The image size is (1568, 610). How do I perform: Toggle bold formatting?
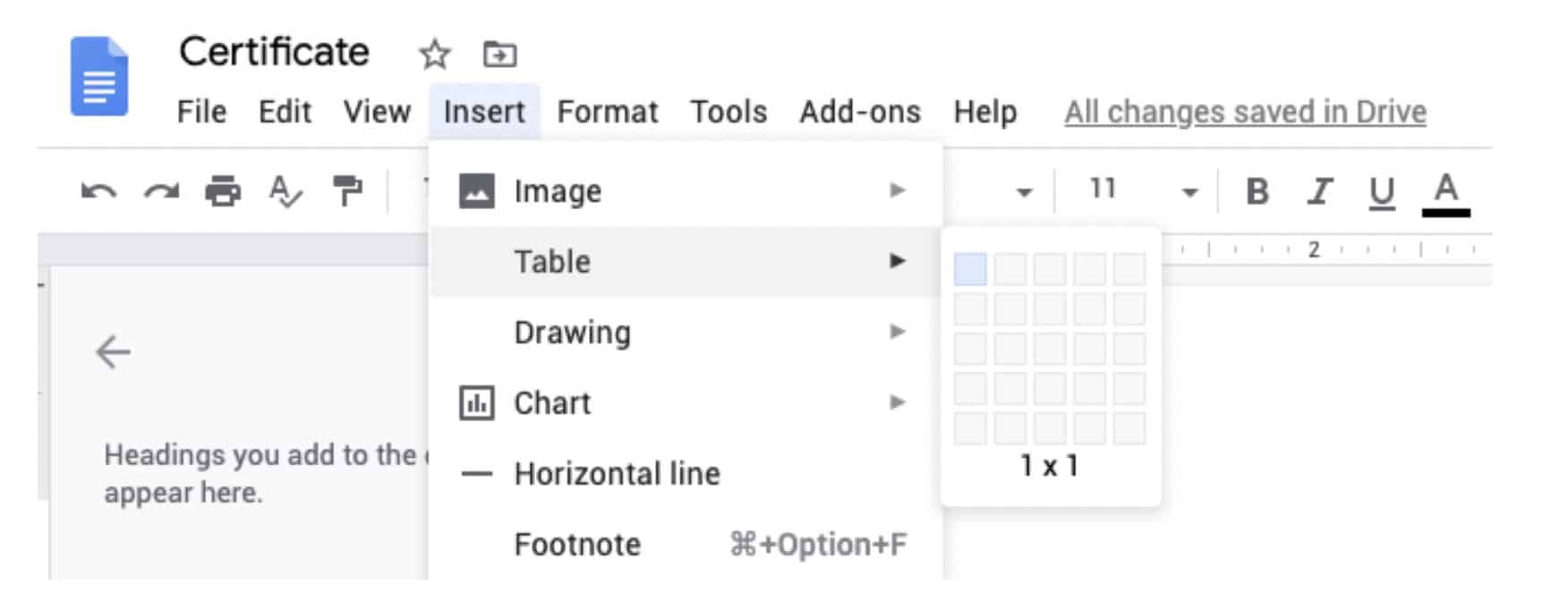point(1257,191)
